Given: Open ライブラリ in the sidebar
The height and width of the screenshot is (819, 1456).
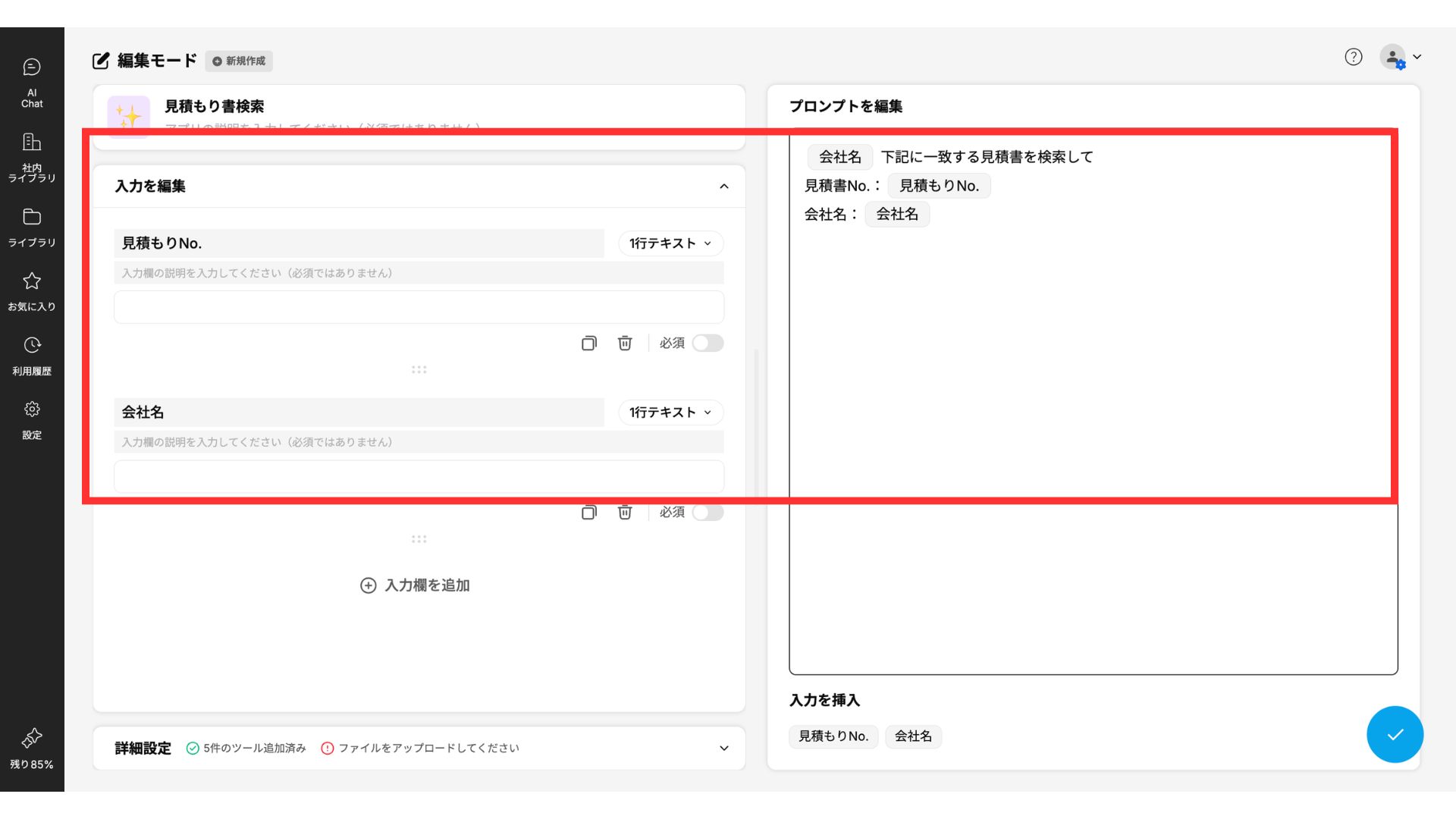Looking at the screenshot, I should click(x=32, y=226).
